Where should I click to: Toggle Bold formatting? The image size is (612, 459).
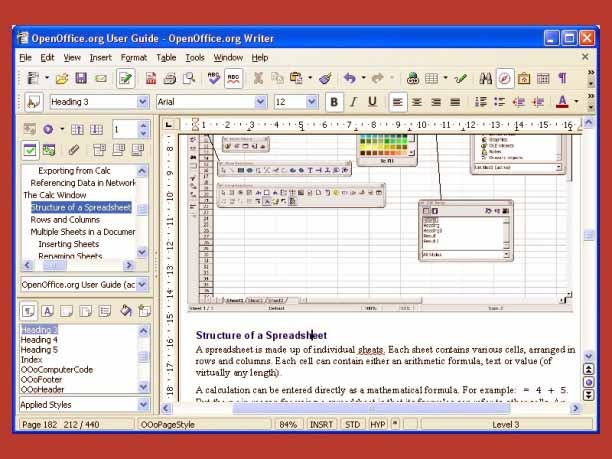pyautogui.click(x=333, y=102)
